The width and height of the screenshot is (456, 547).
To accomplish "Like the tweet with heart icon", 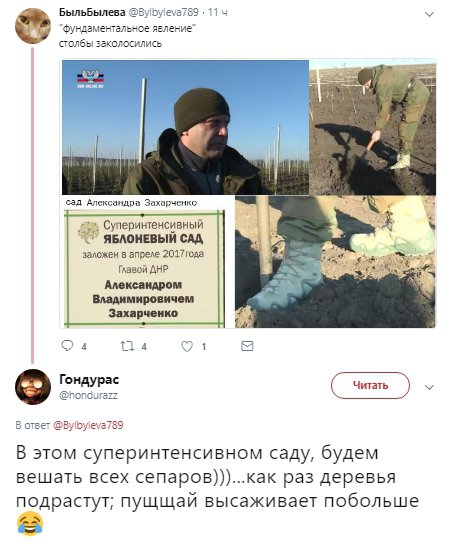I will coord(187,346).
